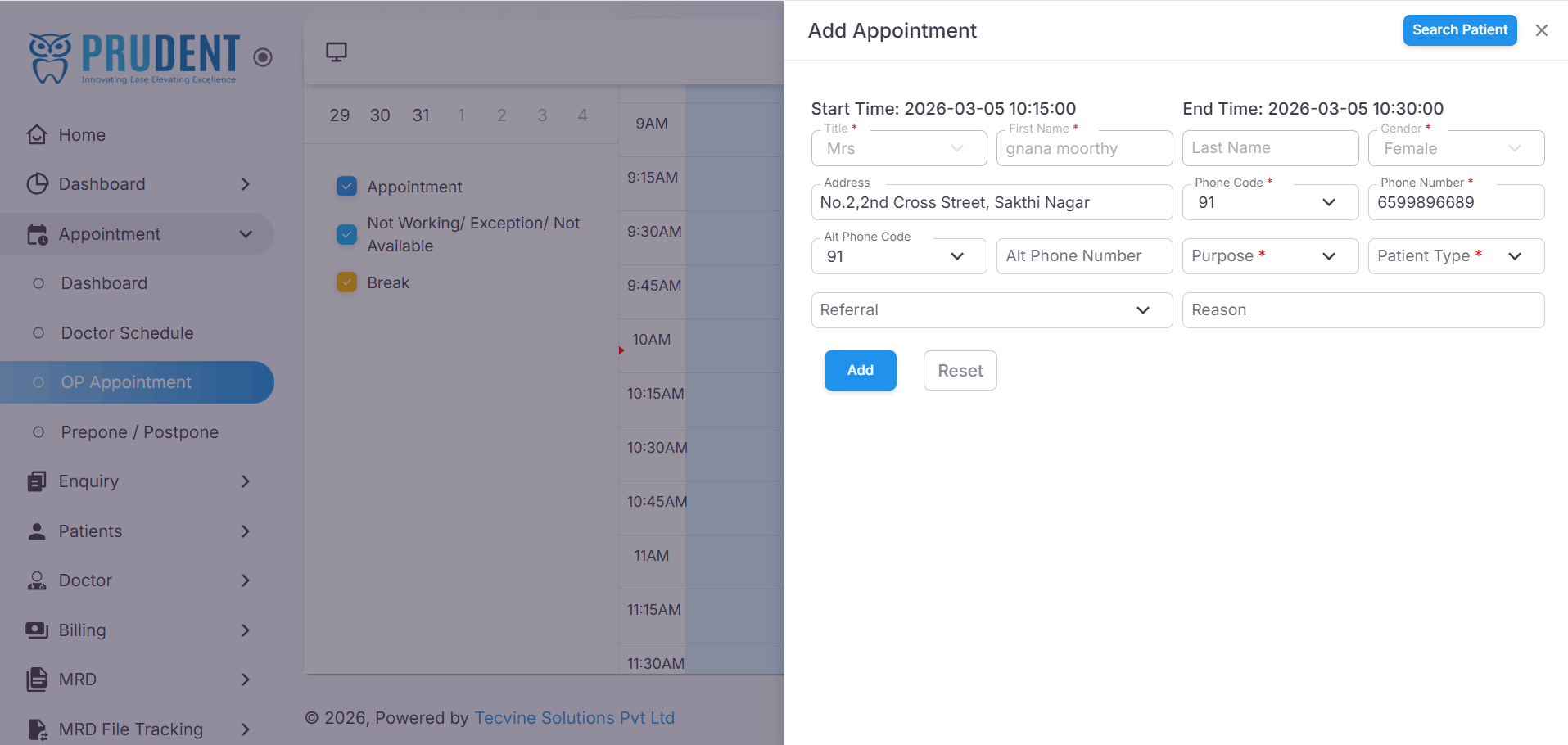Click the Reason input field

[1363, 310]
